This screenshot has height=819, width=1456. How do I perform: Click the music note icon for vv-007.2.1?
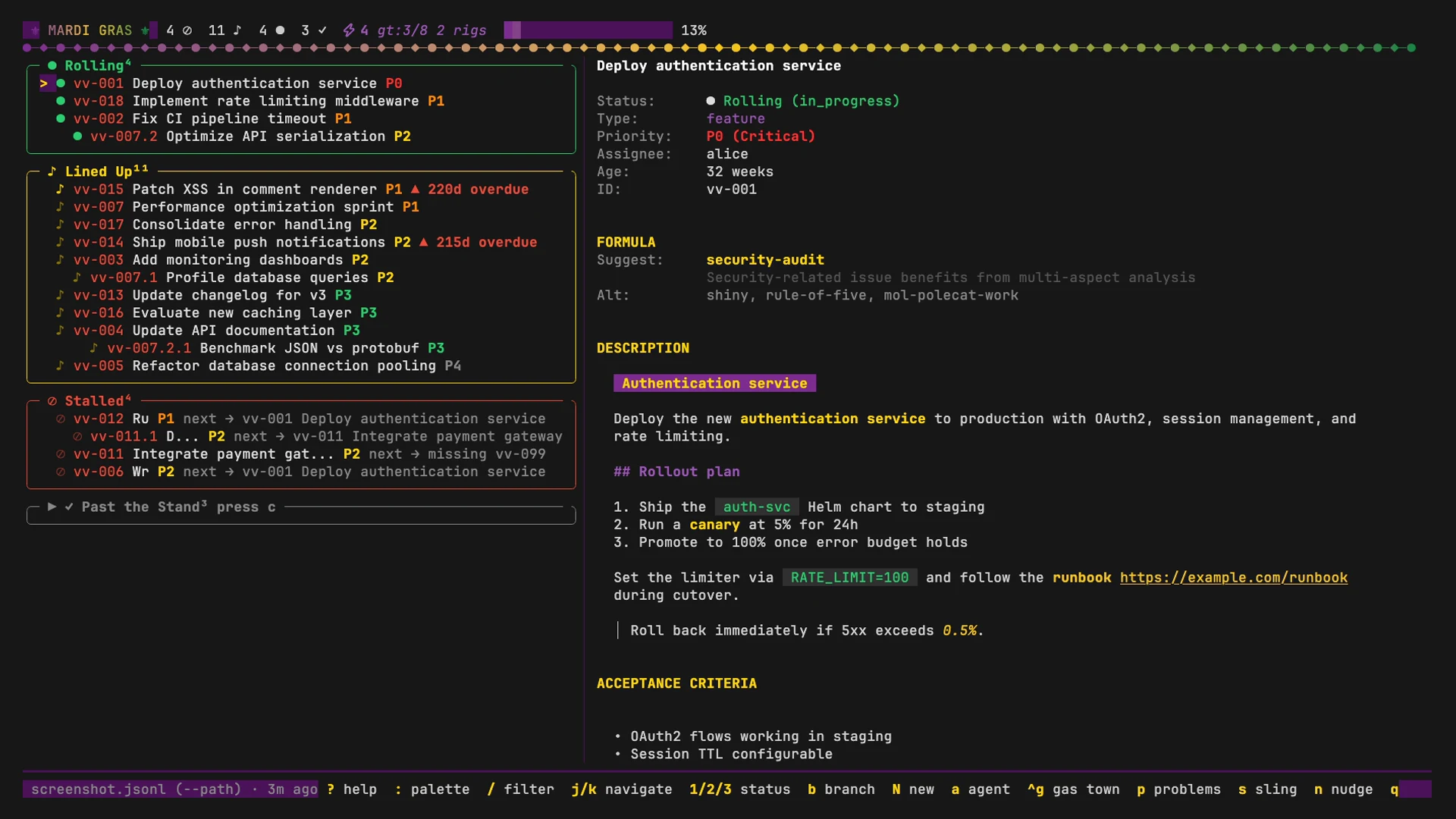point(93,348)
